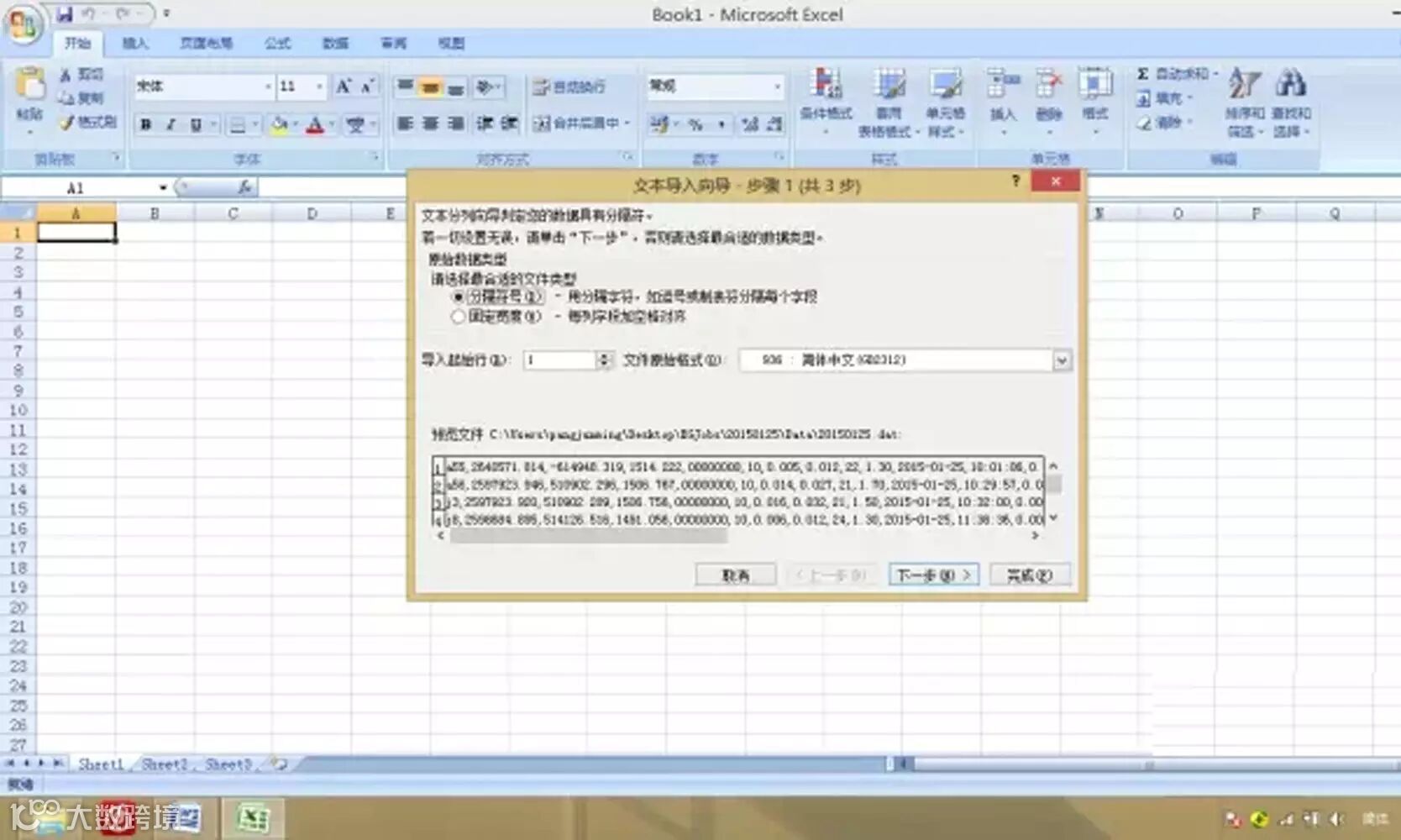Open the Office button menu
Image resolution: width=1401 pixels, height=840 pixels.
point(23,23)
